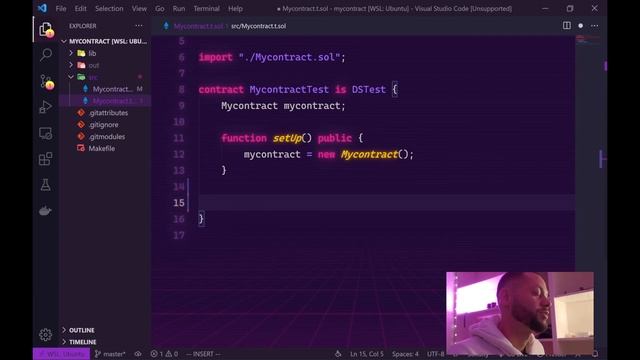Click the cloud publish sync icon in status bar
Viewport: 640px width, 360px height.
[138, 354]
